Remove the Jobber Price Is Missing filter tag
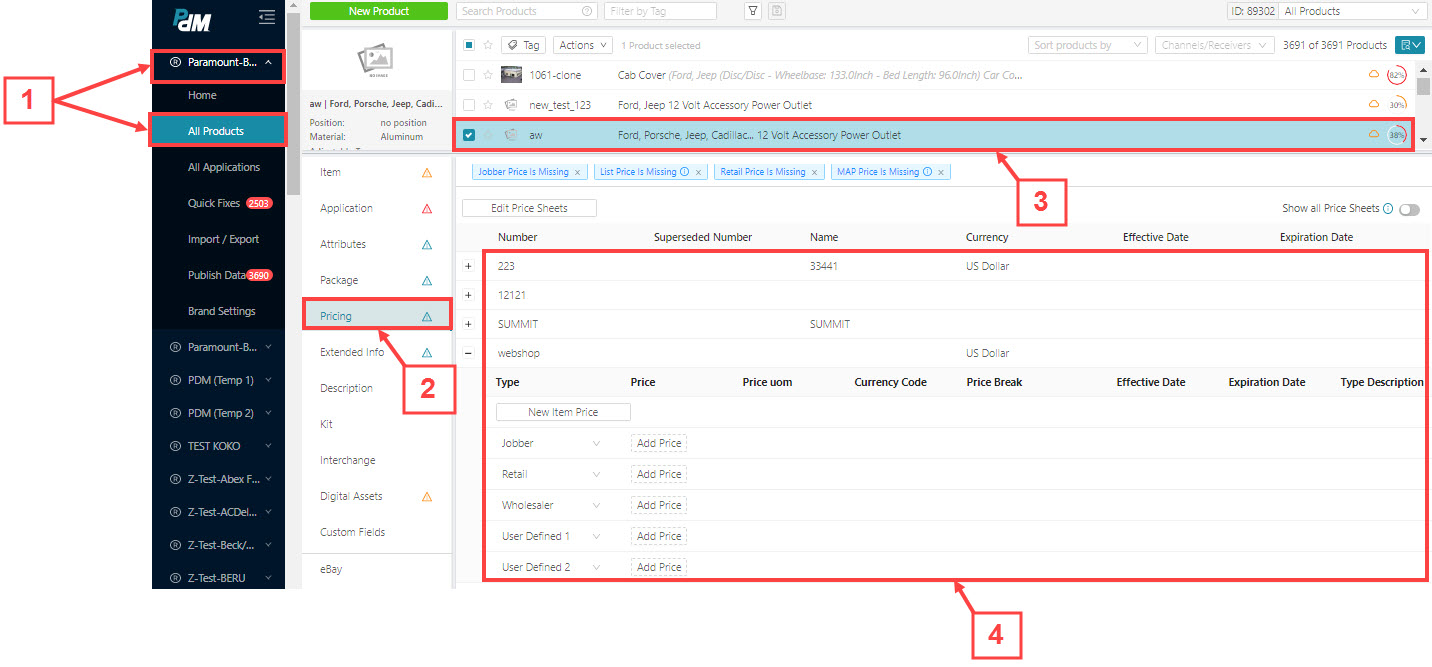This screenshot has height=667, width=1432. pos(577,172)
